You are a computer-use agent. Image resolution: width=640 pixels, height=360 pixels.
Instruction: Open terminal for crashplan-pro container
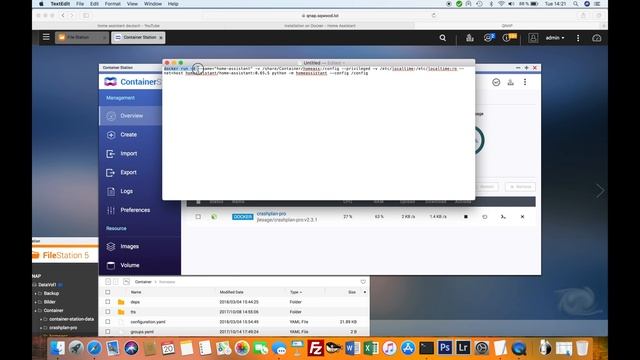(x=503, y=217)
